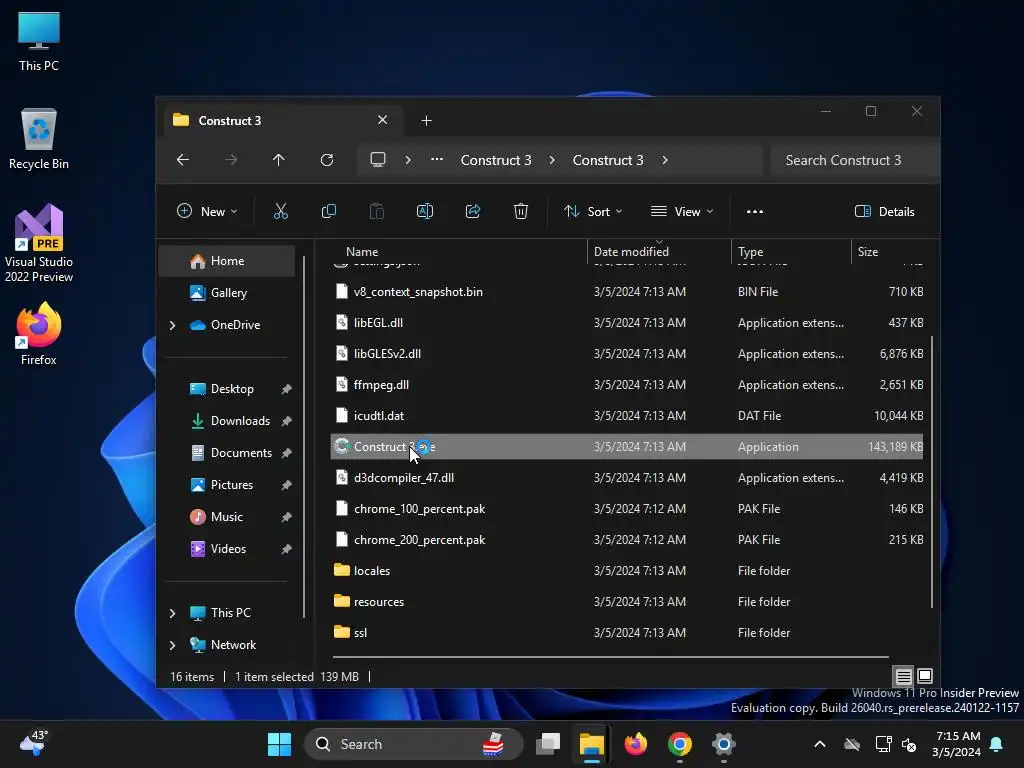Expand the OneDrive tree node
Viewport: 1024px width, 768px height.
point(172,325)
